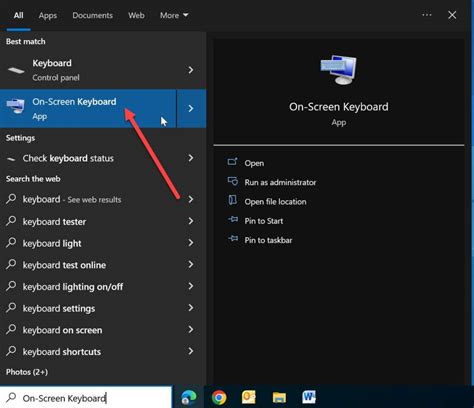The height and width of the screenshot is (408, 474).
Task: Open File Explorer from the taskbar
Action: click(279, 397)
